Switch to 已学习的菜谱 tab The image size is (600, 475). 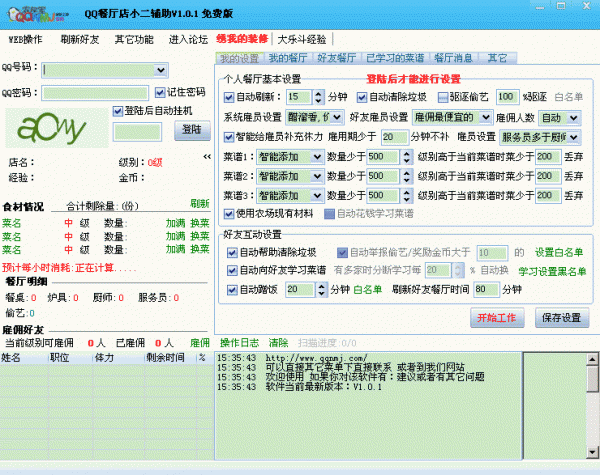pyautogui.click(x=395, y=58)
